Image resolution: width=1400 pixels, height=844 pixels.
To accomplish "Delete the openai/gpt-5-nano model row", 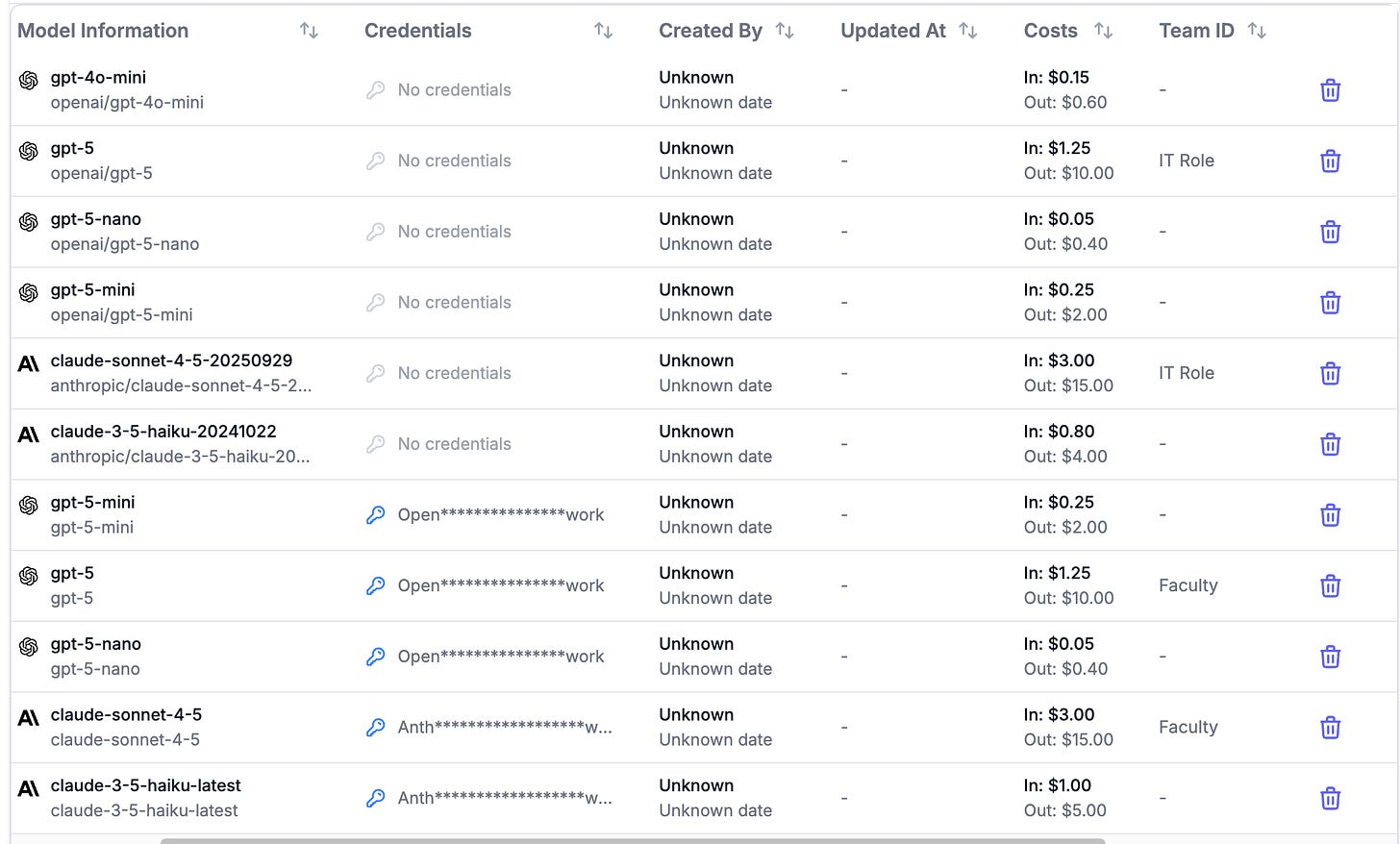I will 1330,232.
